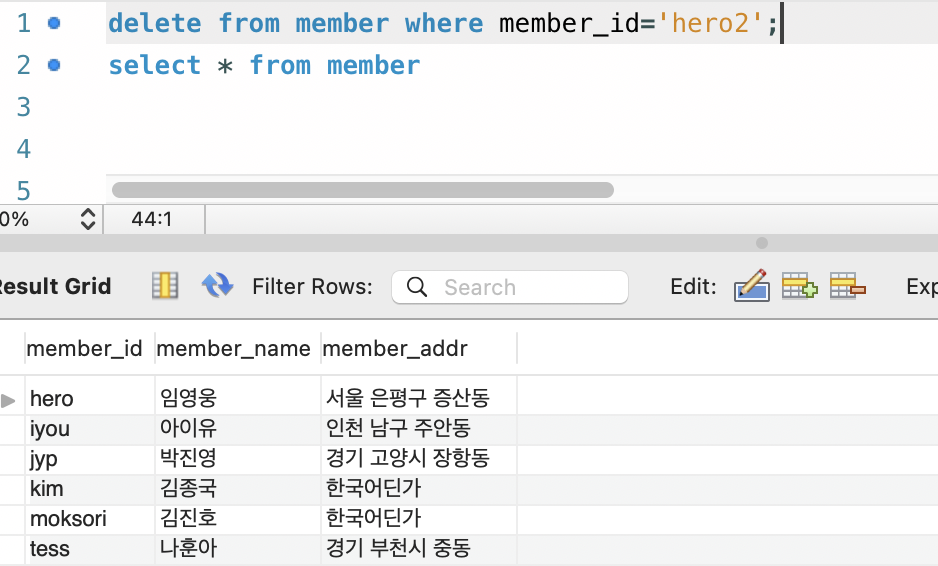Viewport: 938px width, 566px height.
Task: Select the row selector arrow beside hero
Action: click(8, 400)
